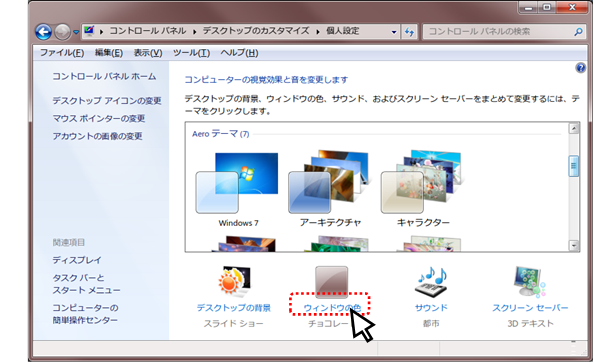Click the refresh button beside address bar
The image size is (594, 363).
410,32
